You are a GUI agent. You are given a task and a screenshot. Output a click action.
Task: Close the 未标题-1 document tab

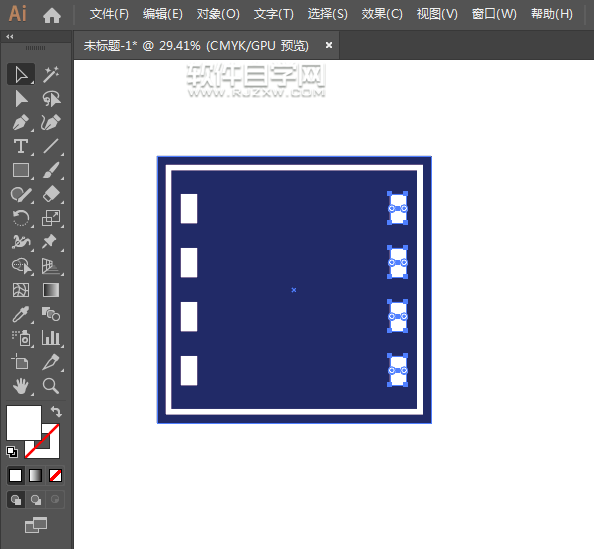tap(329, 45)
